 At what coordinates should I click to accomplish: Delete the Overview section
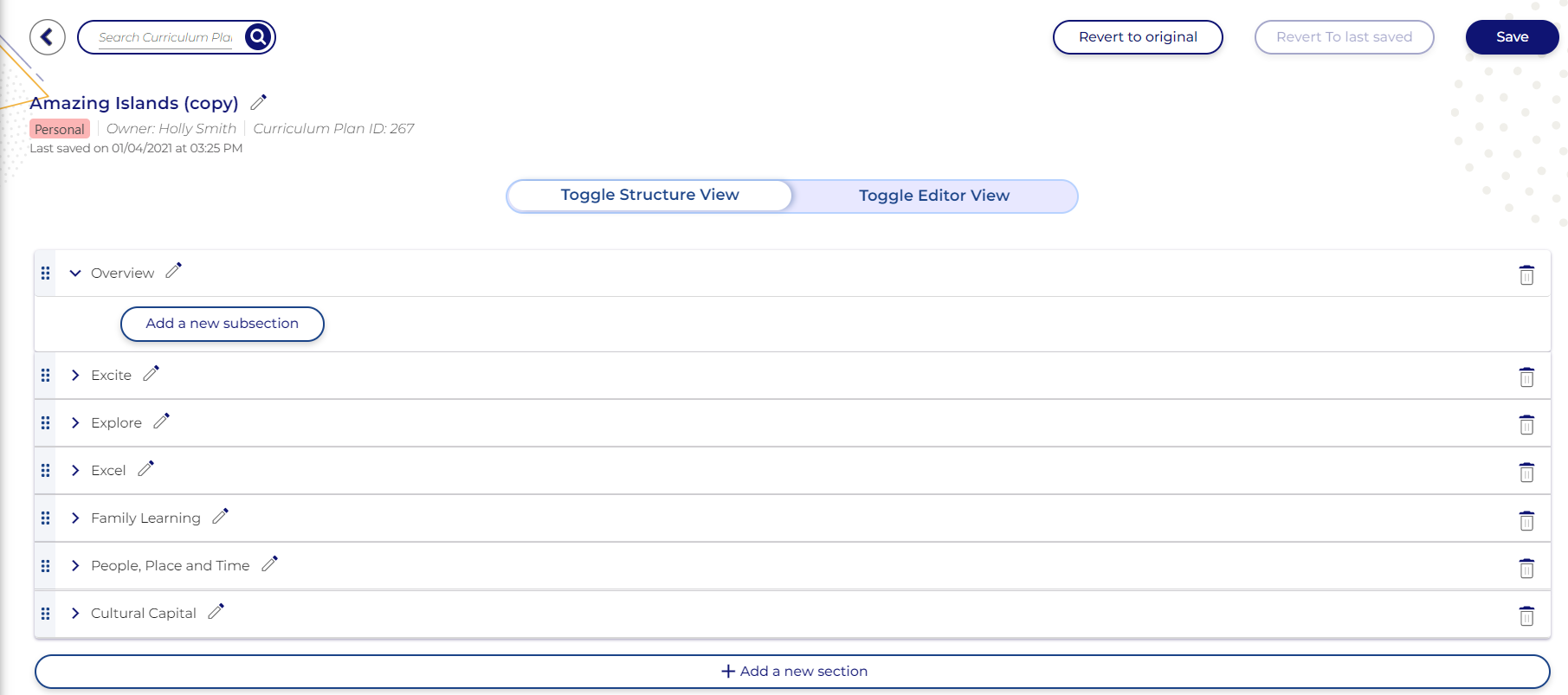tap(1526, 275)
